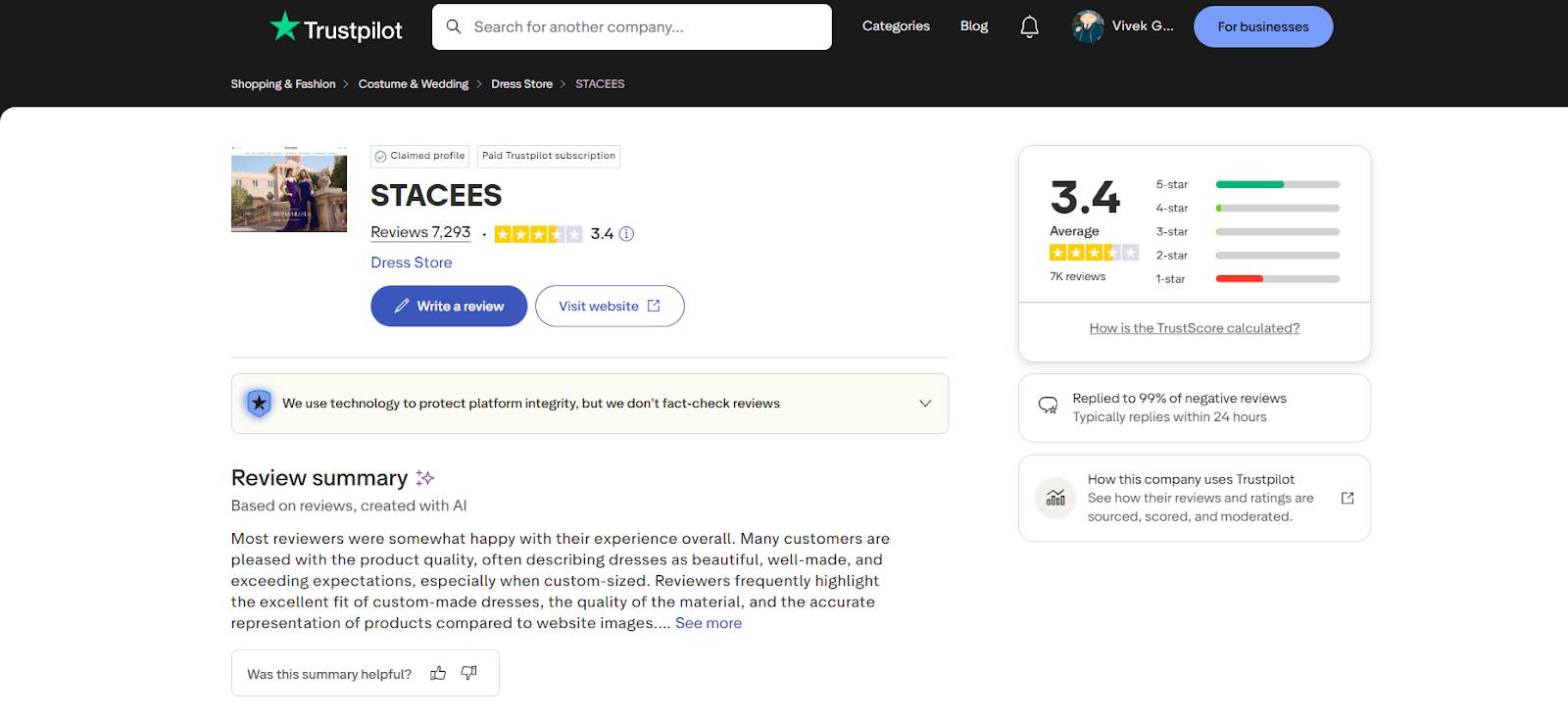The width and height of the screenshot is (1568, 721).
Task: Filter reviews by 5-star bar
Action: tap(1277, 184)
